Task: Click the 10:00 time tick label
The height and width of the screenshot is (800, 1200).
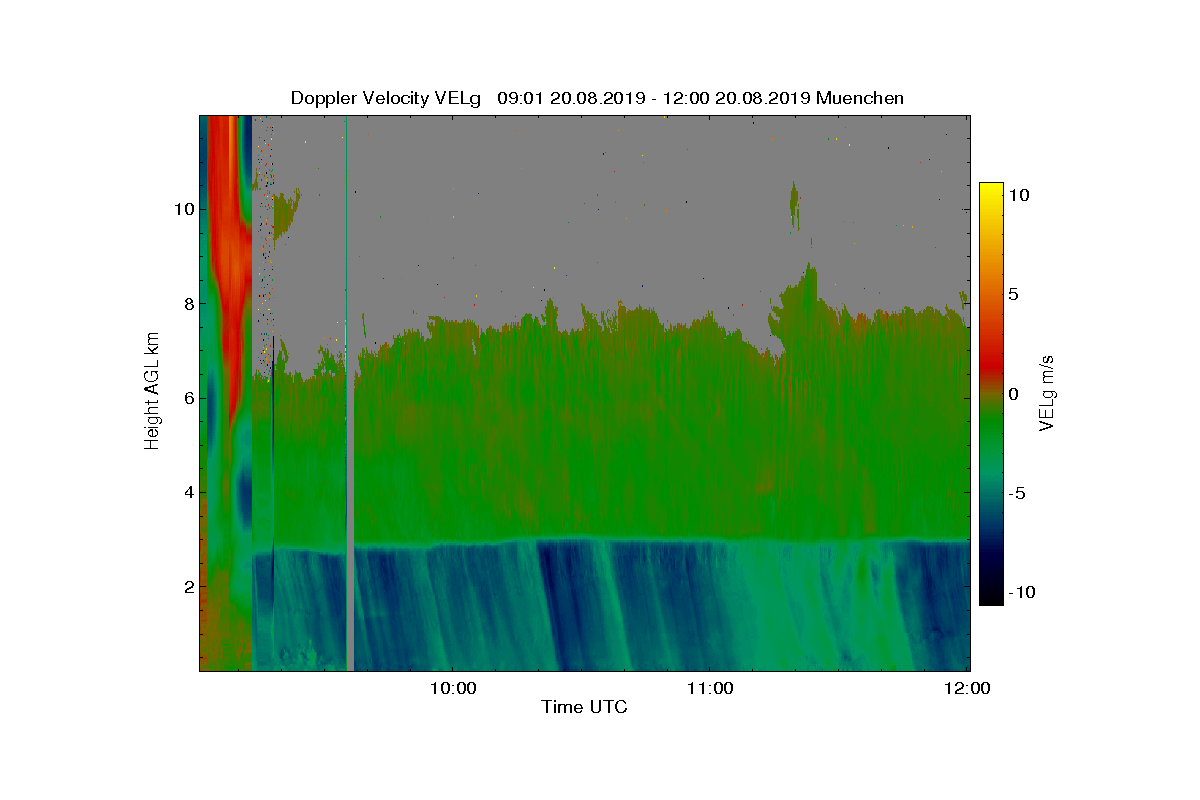Action: coord(452,688)
